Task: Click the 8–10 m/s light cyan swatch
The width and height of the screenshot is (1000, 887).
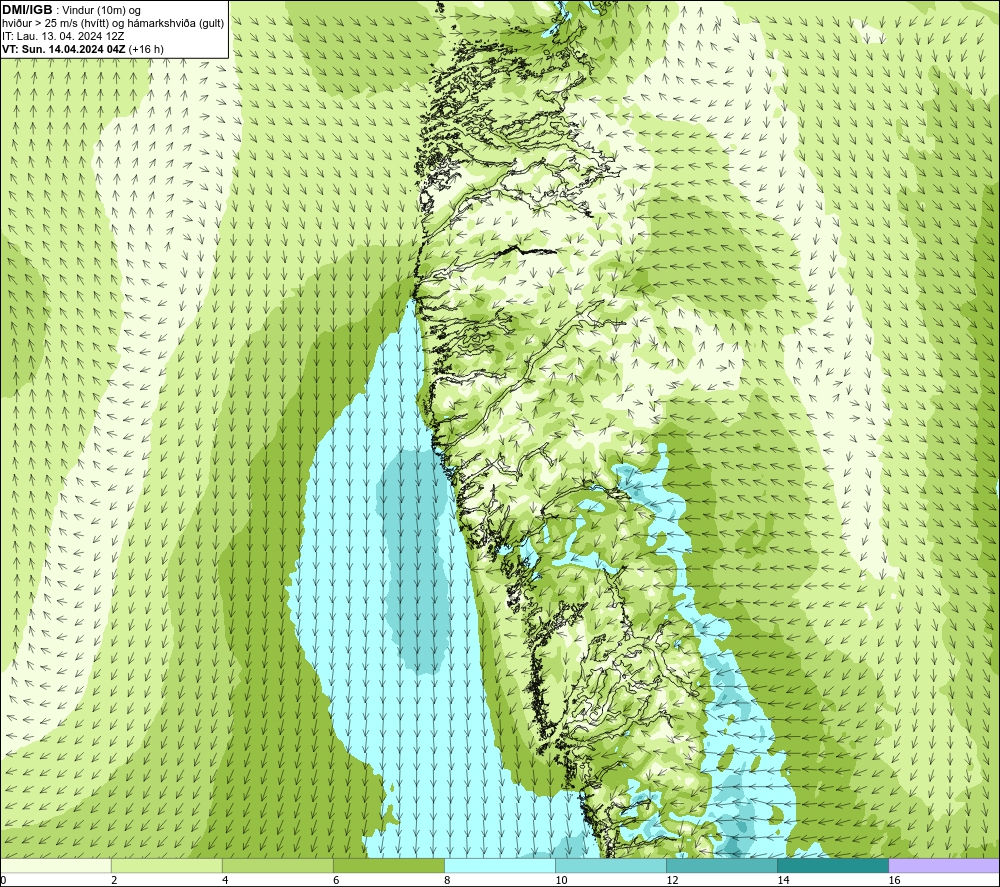Action: (x=500, y=865)
